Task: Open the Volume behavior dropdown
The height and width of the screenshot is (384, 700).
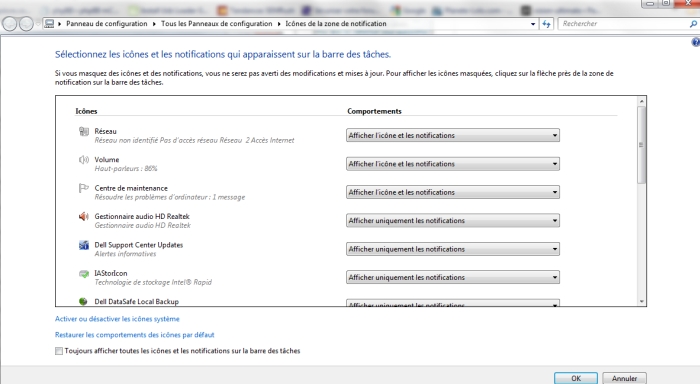Action: 453,164
